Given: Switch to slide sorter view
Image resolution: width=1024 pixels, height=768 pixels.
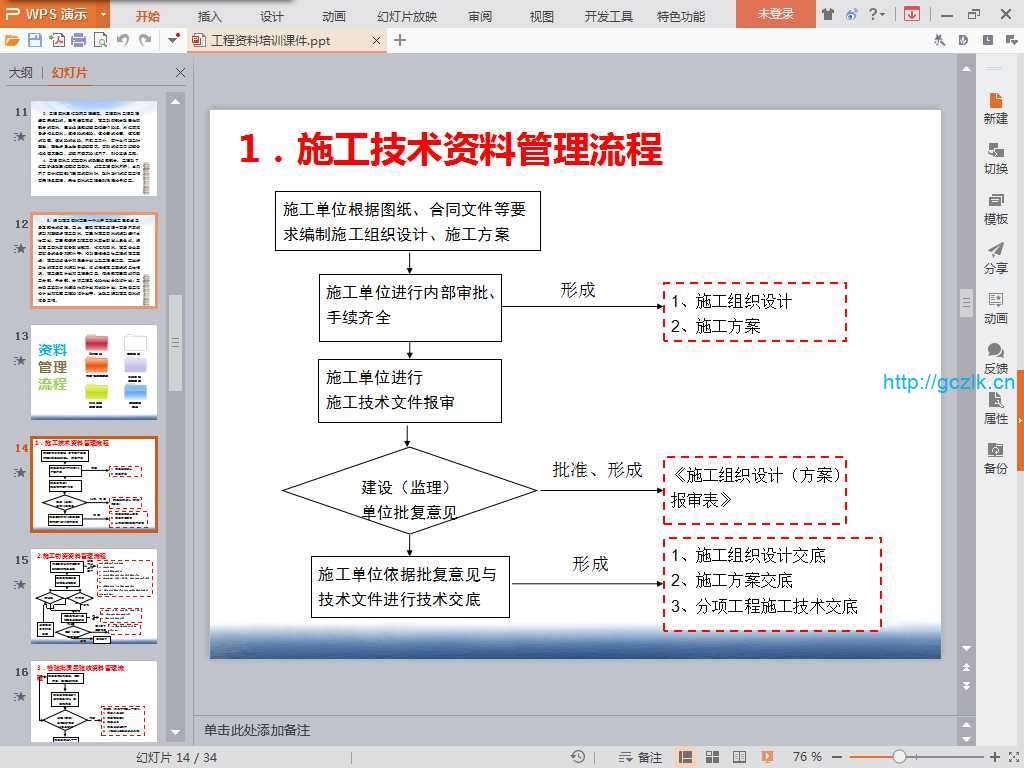Looking at the screenshot, I should (x=712, y=757).
